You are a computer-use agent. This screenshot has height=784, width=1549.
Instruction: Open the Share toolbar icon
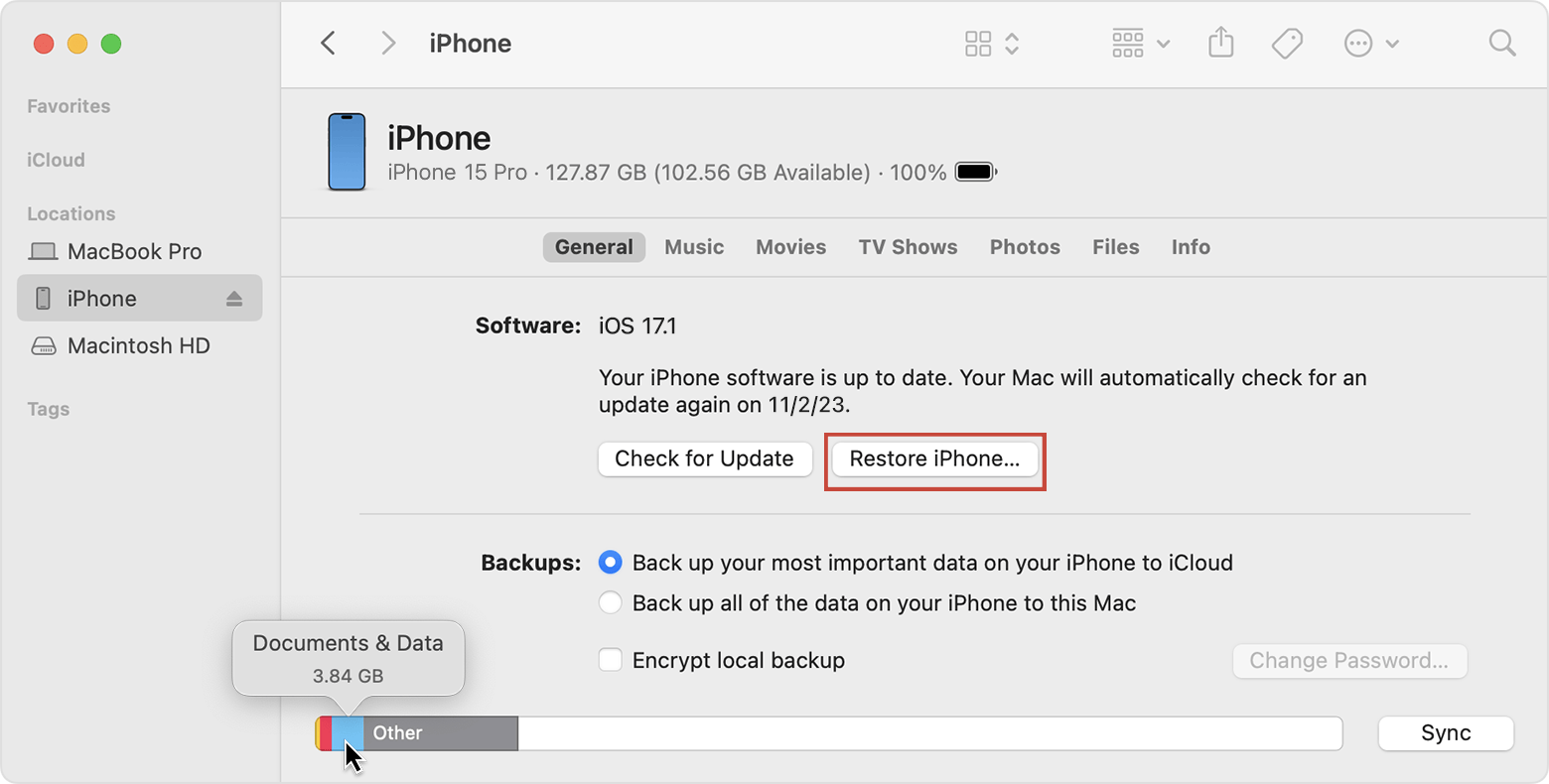pos(1220,43)
